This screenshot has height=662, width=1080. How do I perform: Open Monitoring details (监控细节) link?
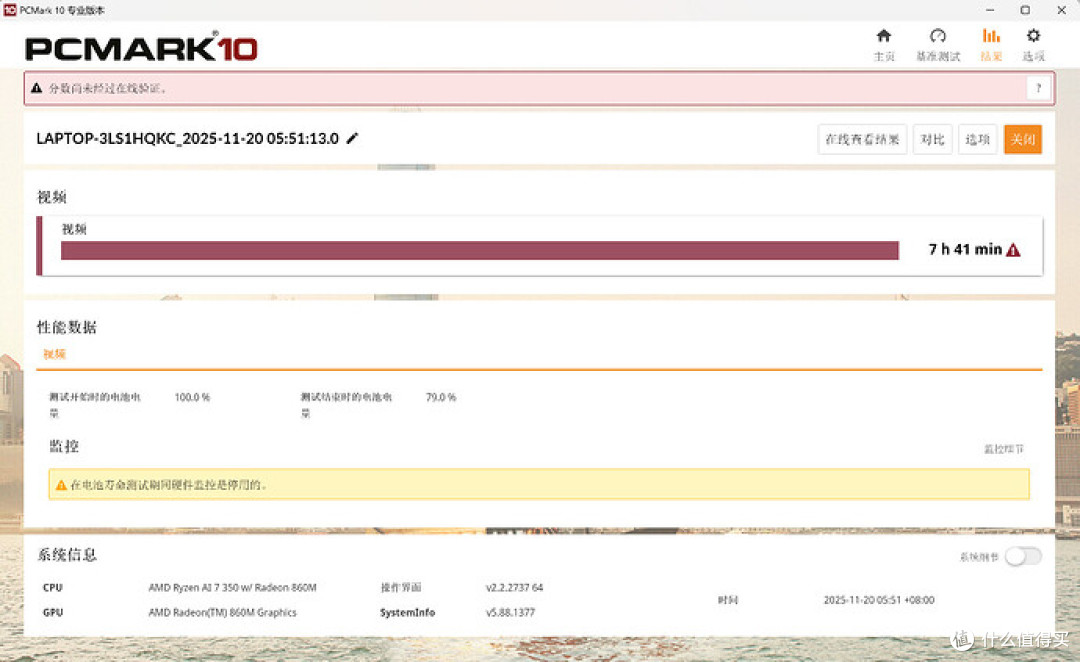click(1004, 449)
